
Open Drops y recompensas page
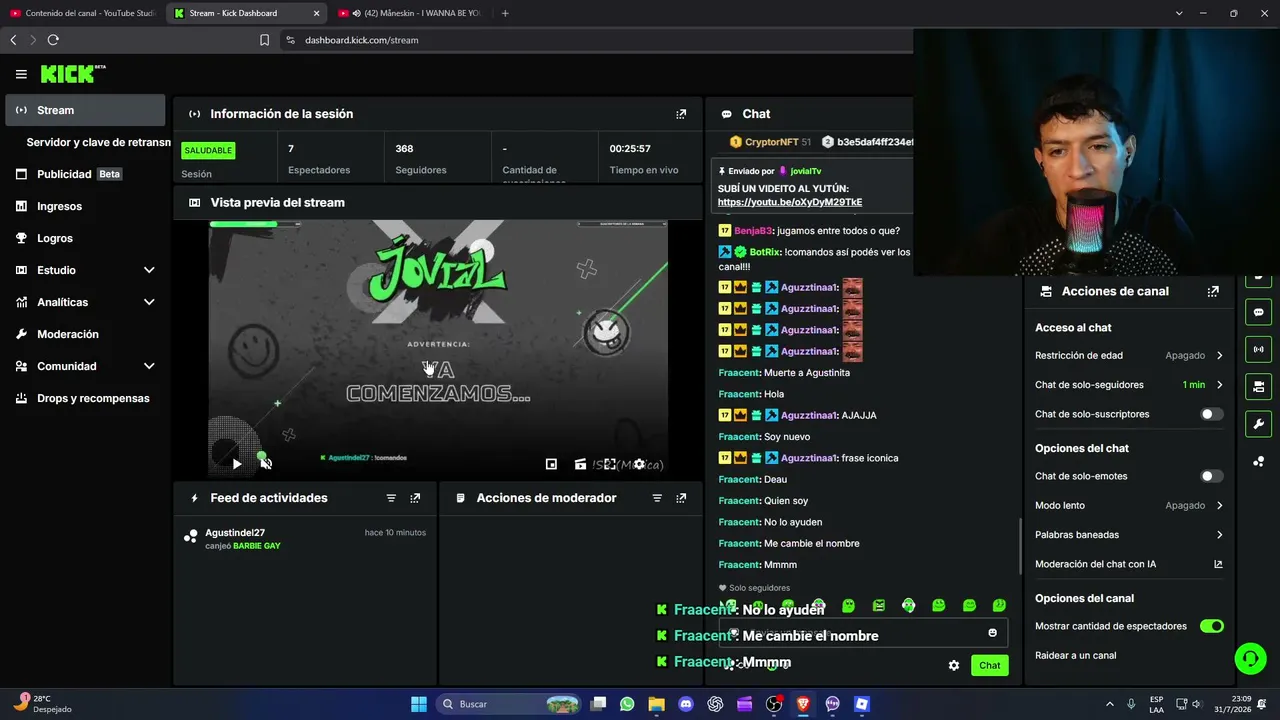pyautogui.click(x=84, y=398)
